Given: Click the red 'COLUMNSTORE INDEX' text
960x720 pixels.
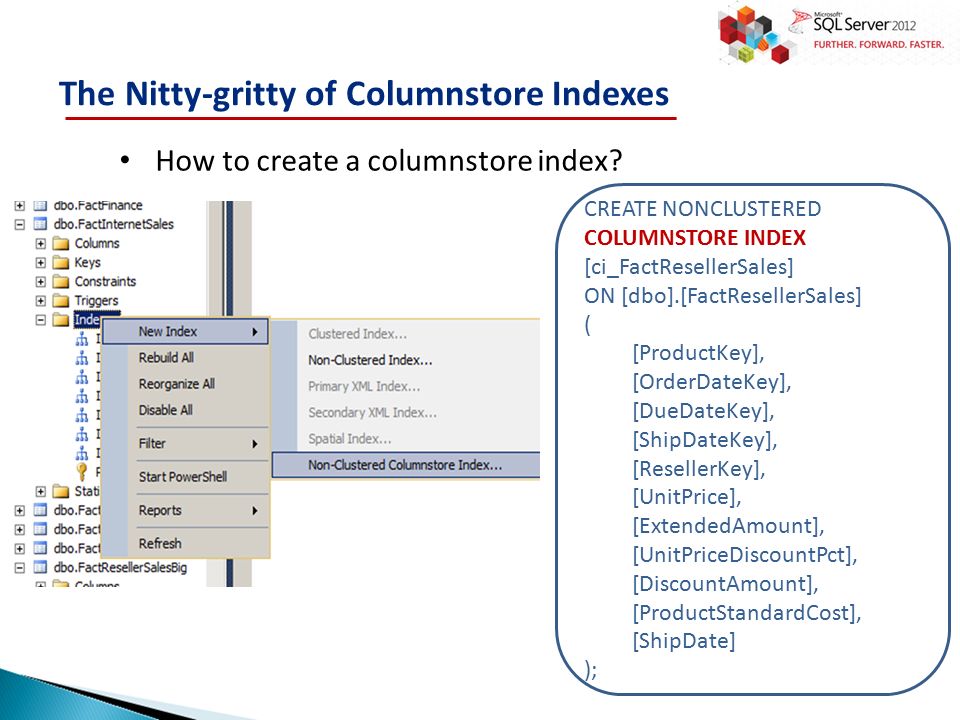Looking at the screenshot, I should tap(695, 238).
